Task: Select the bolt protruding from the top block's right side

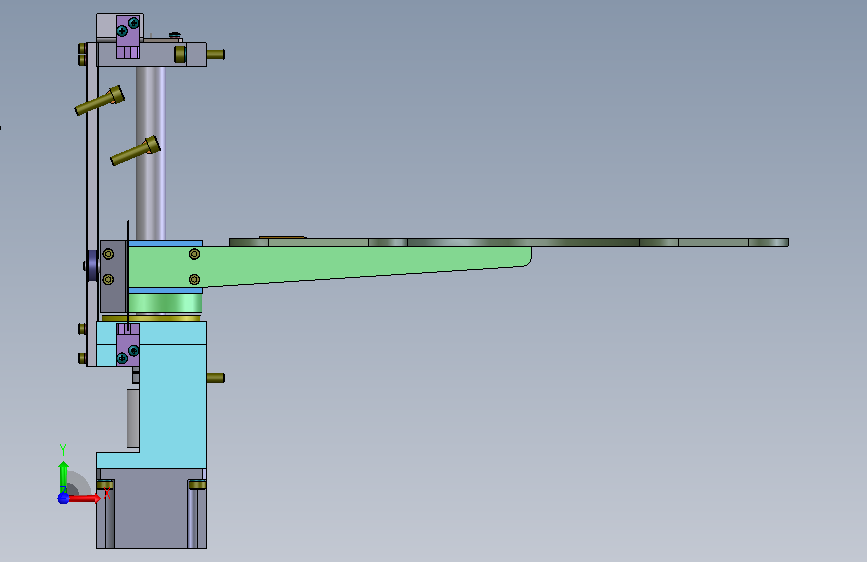Action: pos(215,54)
